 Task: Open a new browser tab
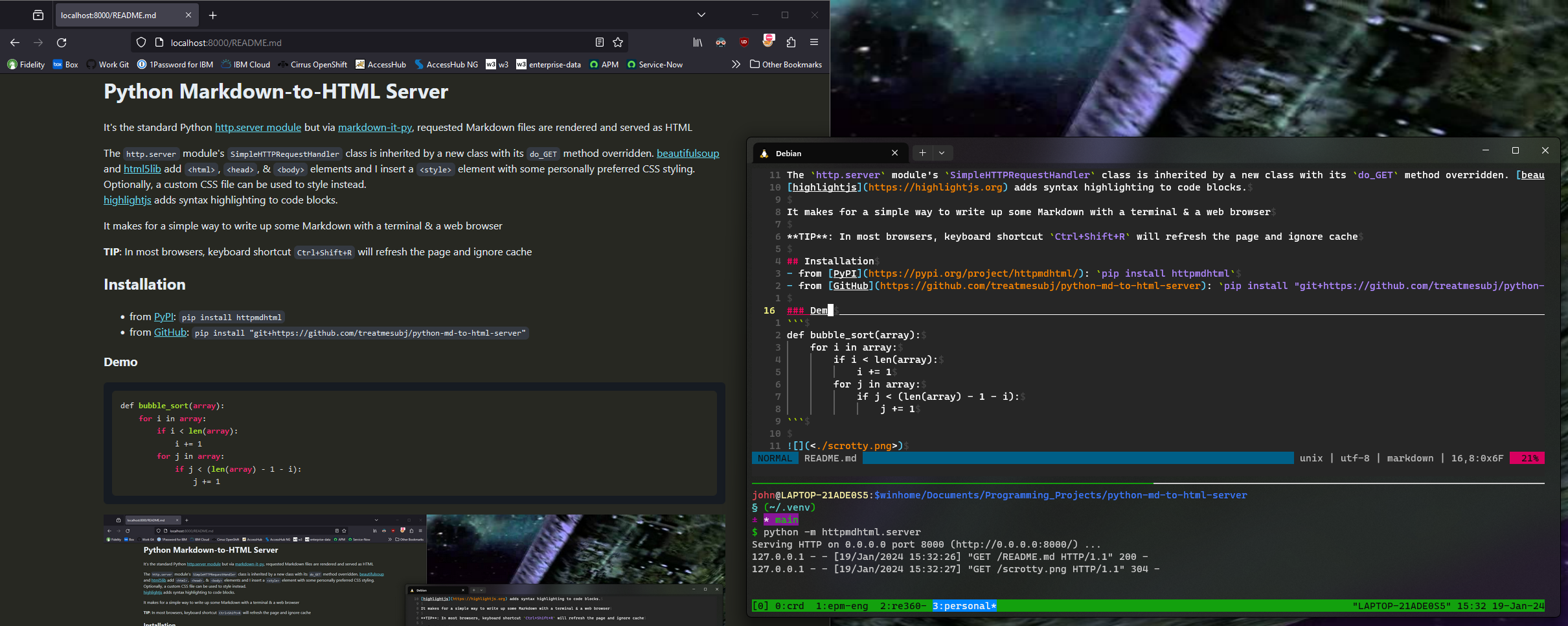[212, 15]
